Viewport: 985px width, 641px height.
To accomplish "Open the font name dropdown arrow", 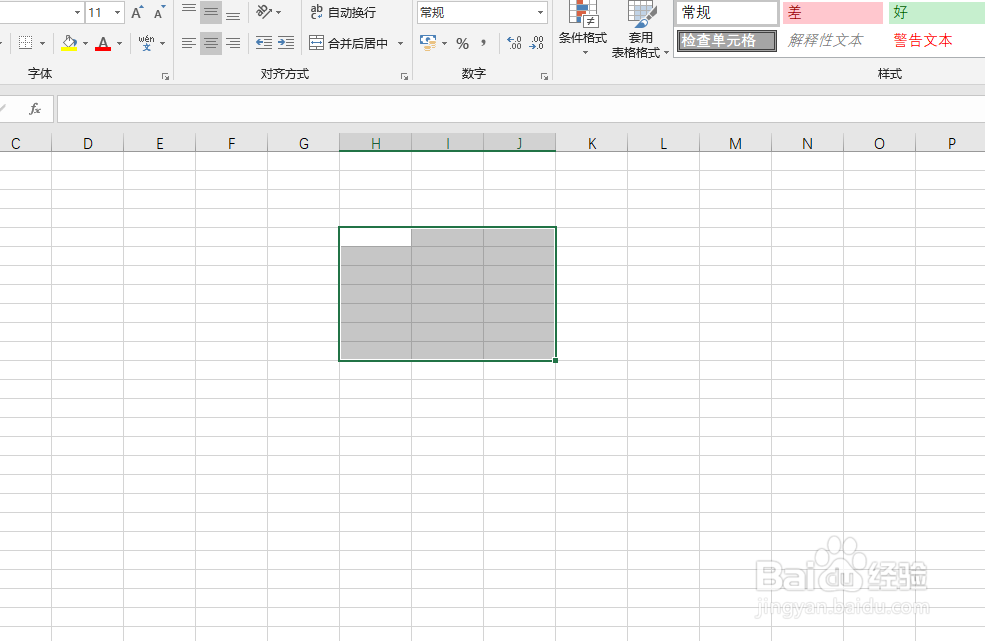I will click(x=77, y=13).
